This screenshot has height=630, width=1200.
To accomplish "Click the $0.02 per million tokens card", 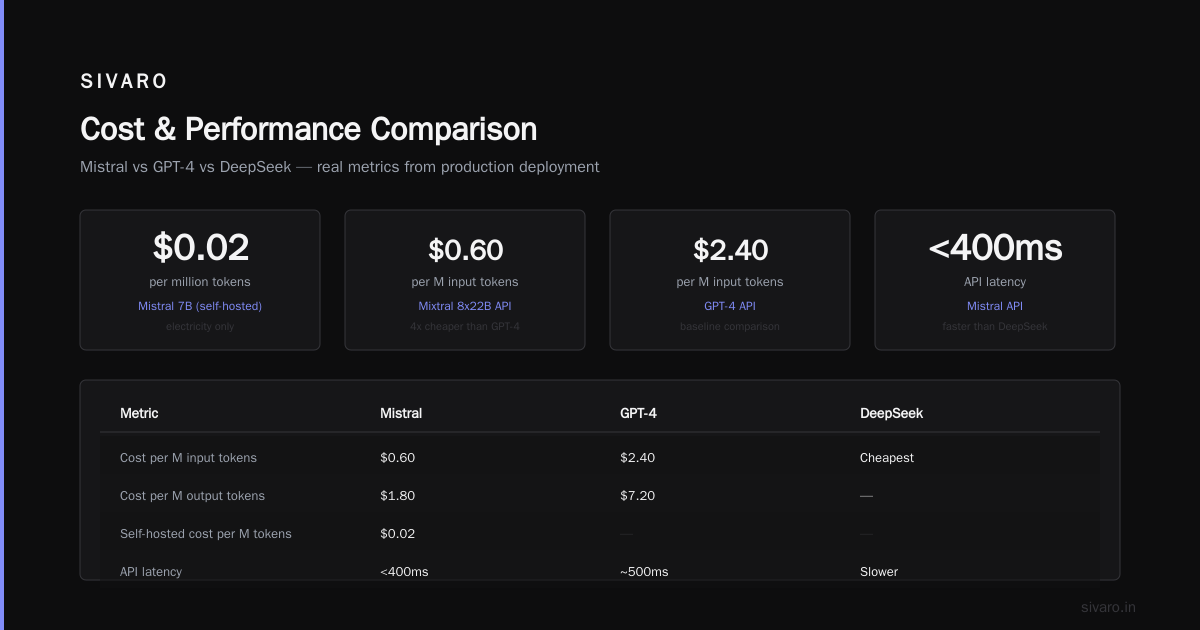I will (200, 280).
